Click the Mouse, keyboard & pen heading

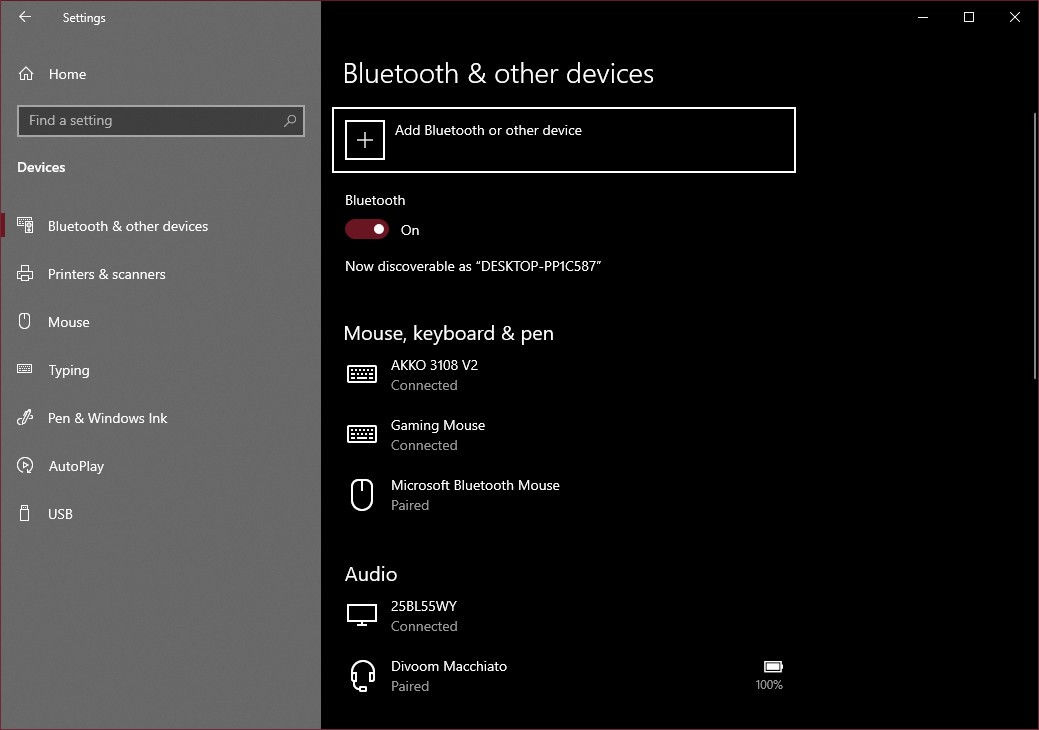(449, 333)
